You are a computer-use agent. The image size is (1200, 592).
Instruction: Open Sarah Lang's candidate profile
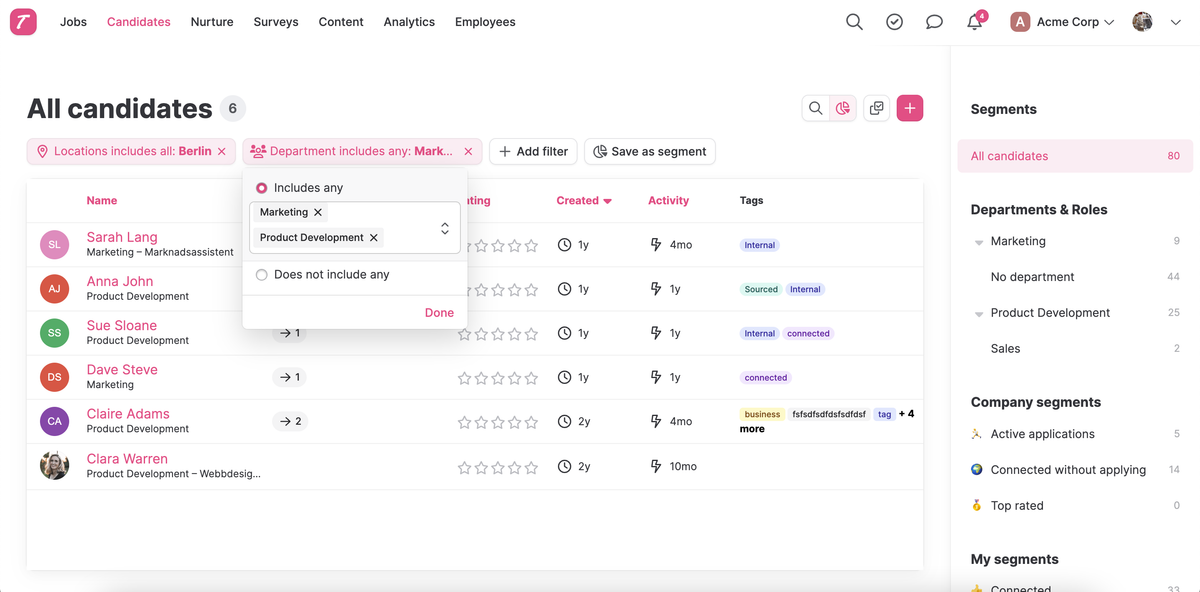(122, 237)
